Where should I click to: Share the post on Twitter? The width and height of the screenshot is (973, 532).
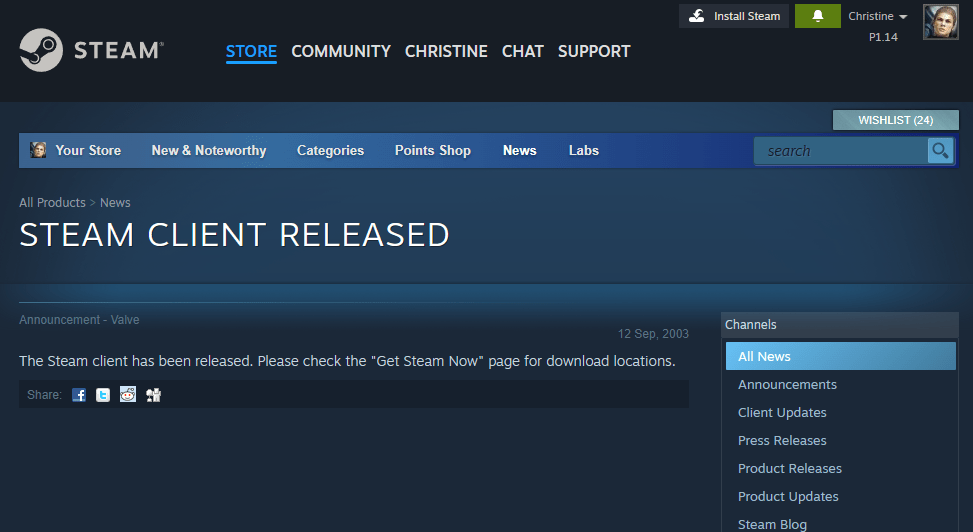tap(103, 395)
